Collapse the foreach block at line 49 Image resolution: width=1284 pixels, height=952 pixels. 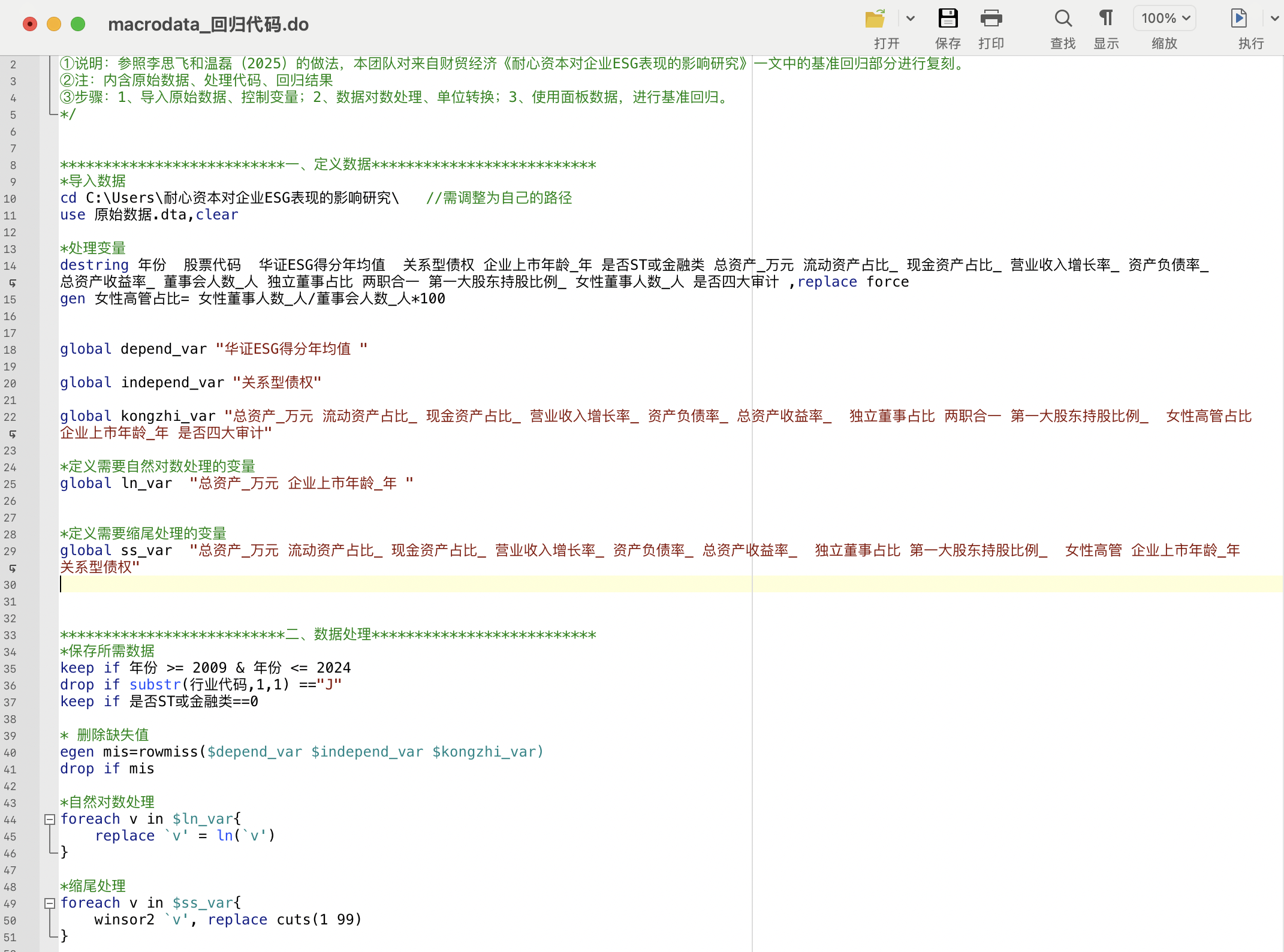point(50,903)
